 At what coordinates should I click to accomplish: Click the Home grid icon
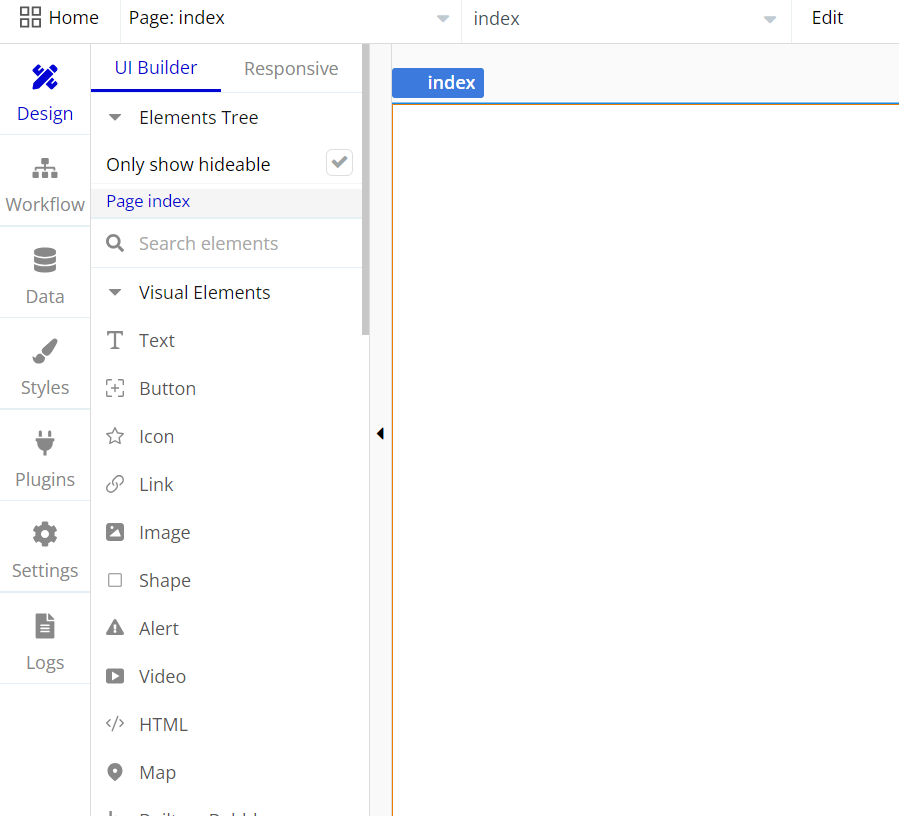coord(31,18)
